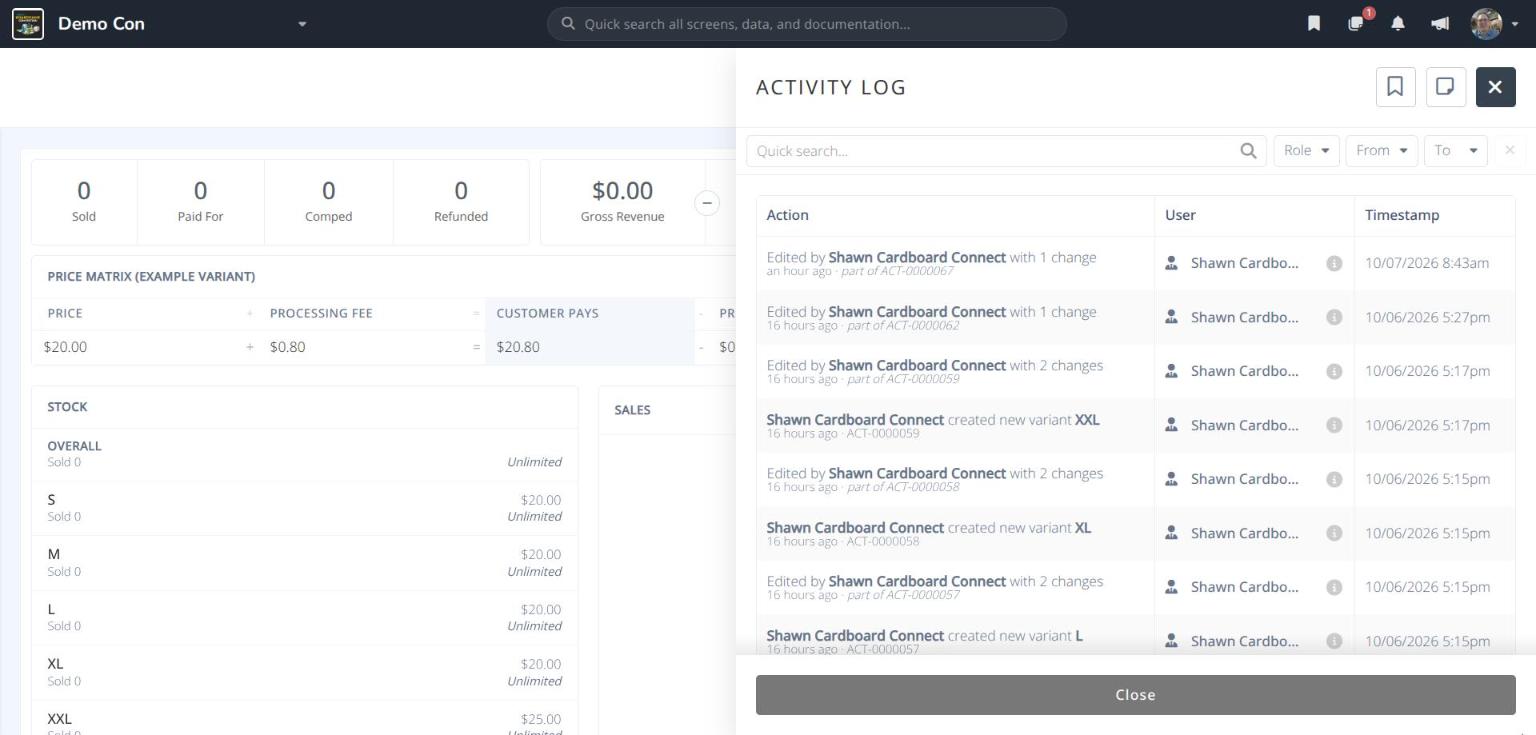Focus the Activity Log quick search box
Screen dimensions: 1536x735
pyautogui.click(x=1006, y=151)
